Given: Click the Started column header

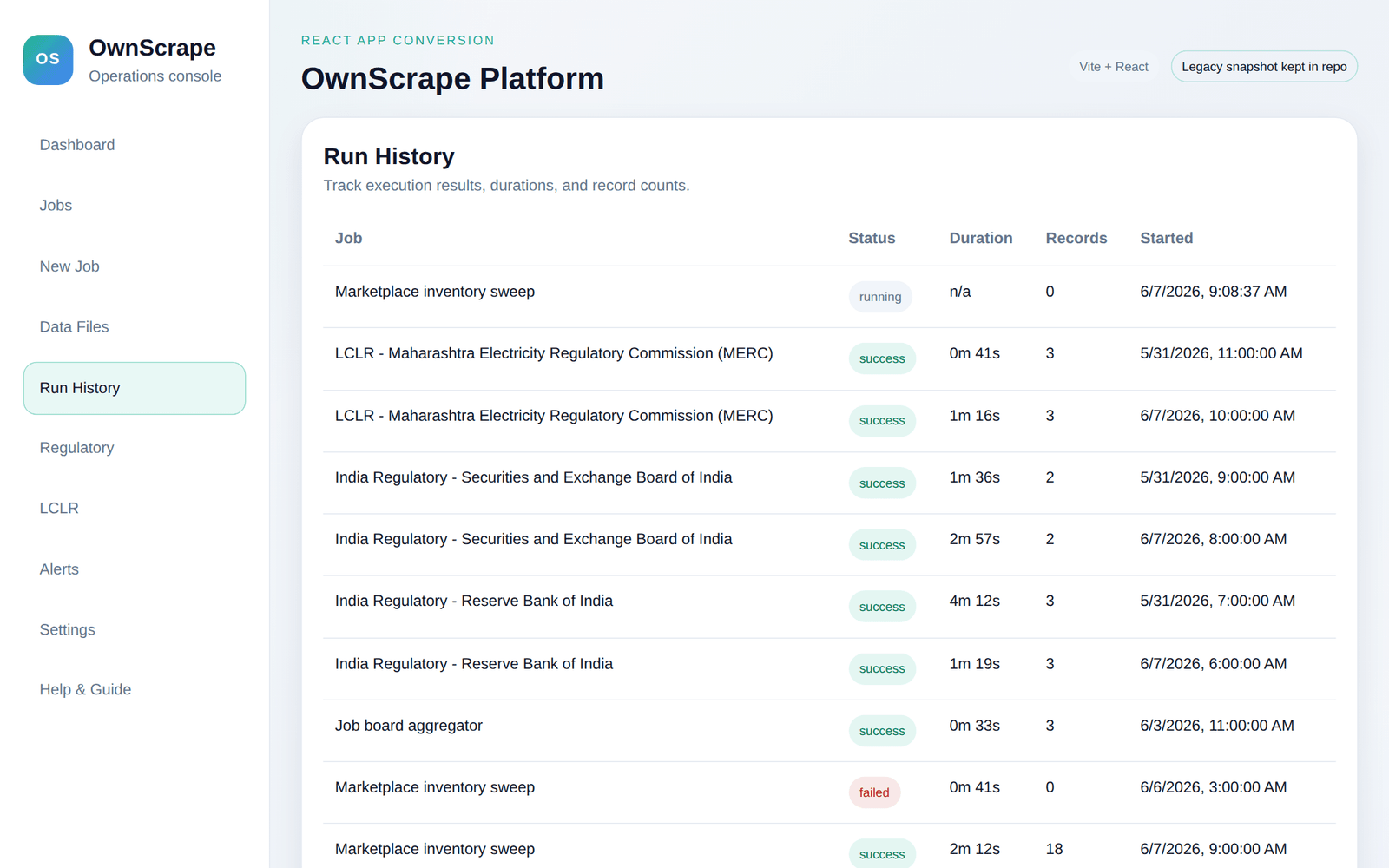Looking at the screenshot, I should coord(1167,238).
